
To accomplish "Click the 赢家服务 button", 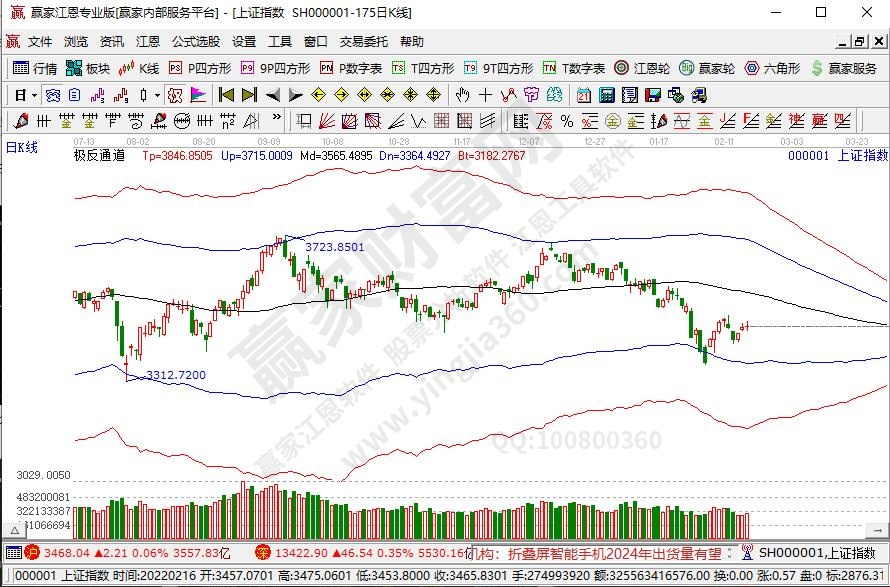I will (846, 68).
